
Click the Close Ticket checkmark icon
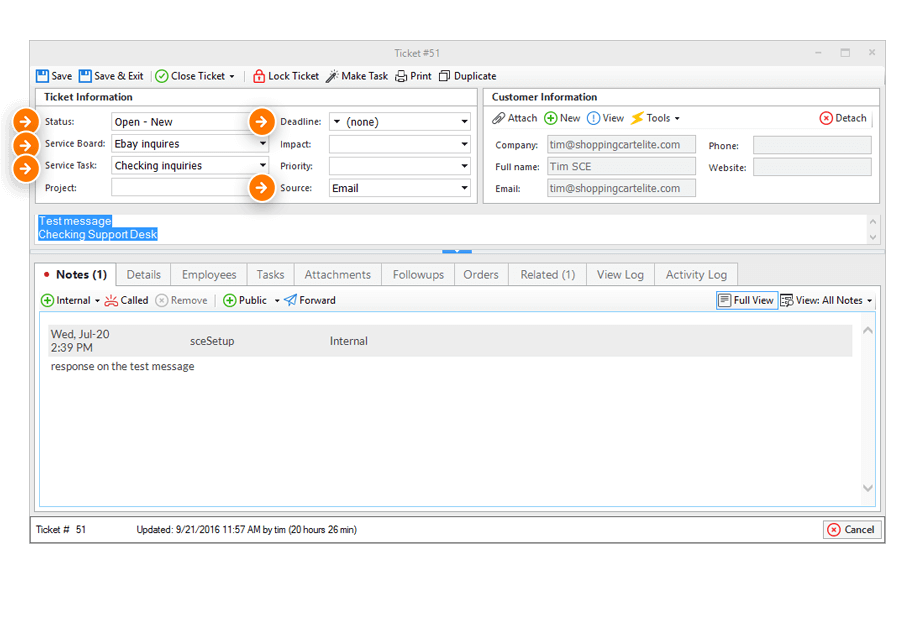click(162, 76)
